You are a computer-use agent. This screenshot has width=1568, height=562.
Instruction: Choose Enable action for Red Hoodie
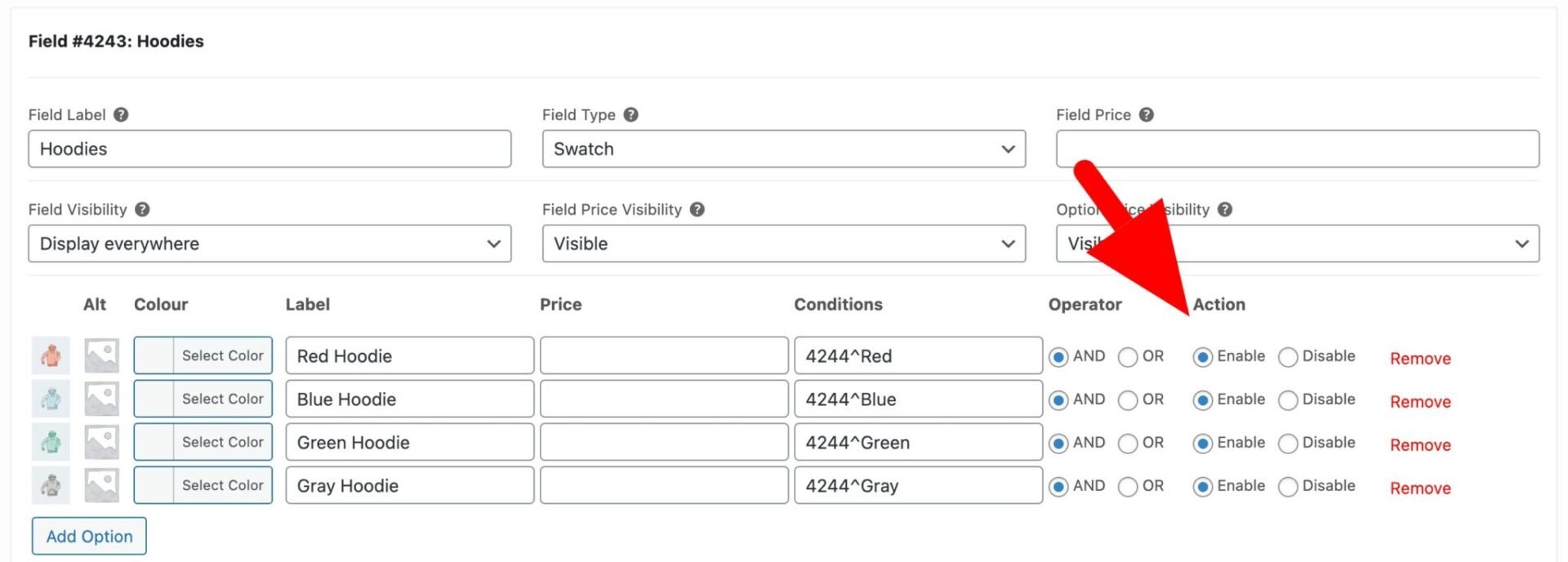(x=1202, y=357)
